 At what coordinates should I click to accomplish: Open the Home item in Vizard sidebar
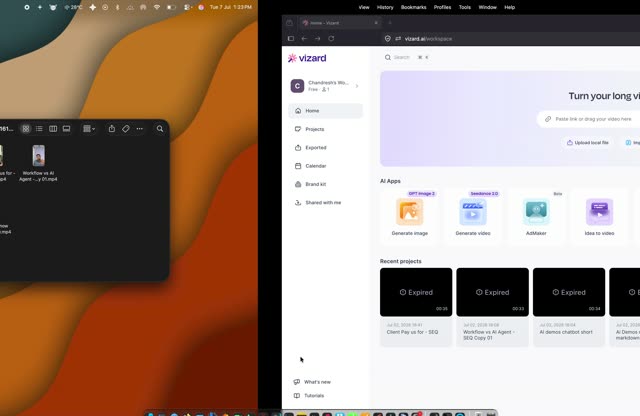pos(325,111)
